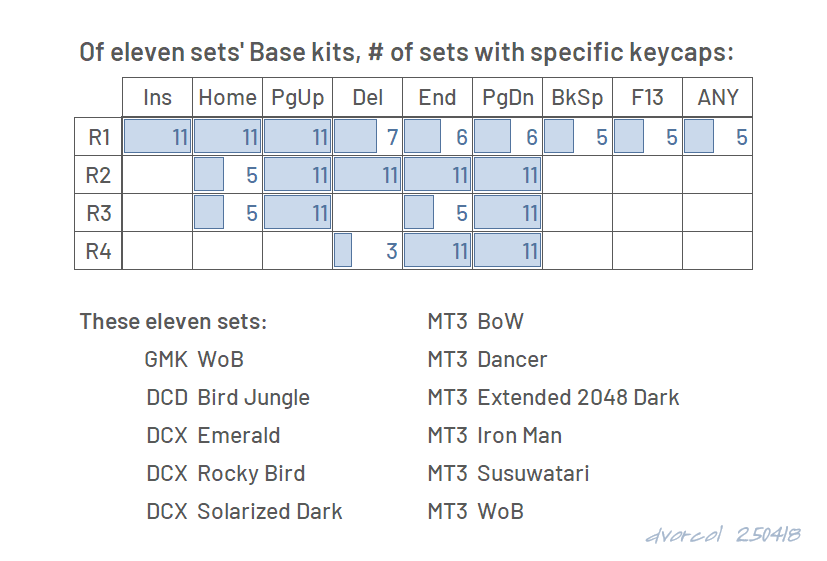This screenshot has width=827, height=561.
Task: Select the BkSp column header
Action: [x=578, y=98]
